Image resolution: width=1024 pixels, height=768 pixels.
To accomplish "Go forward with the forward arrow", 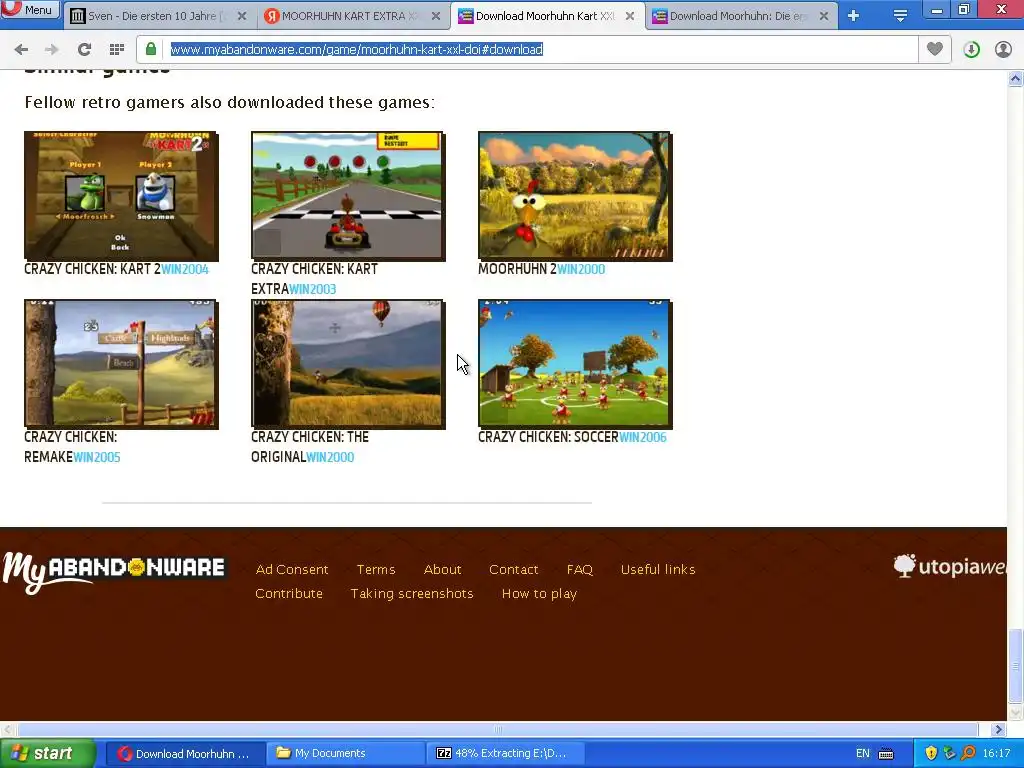I will click(52, 50).
